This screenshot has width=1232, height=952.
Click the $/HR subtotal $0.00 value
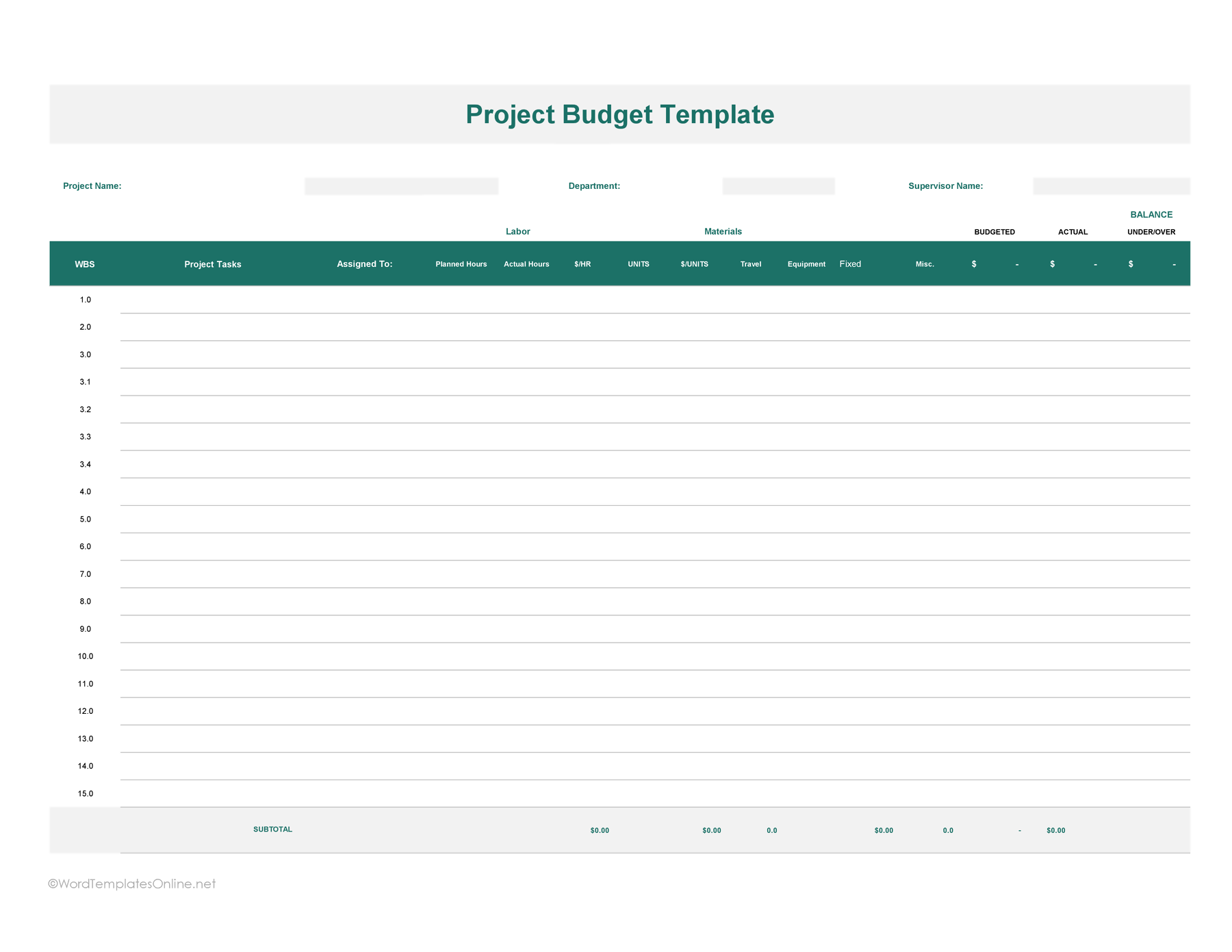600,830
